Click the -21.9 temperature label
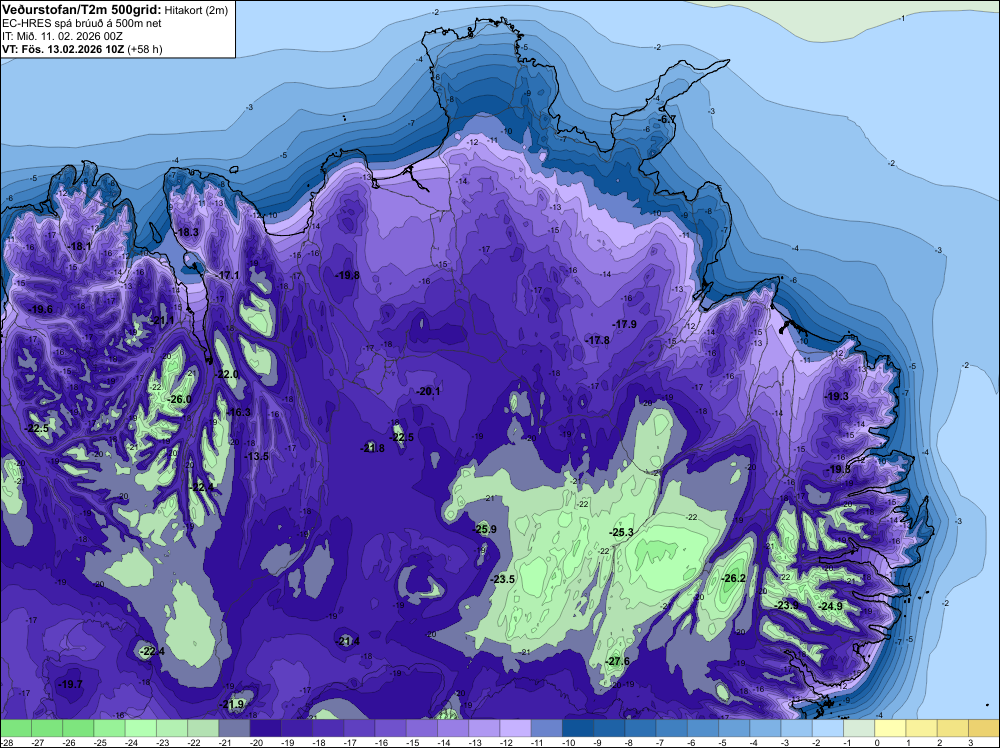The height and width of the screenshot is (748, 1000). click(x=232, y=704)
